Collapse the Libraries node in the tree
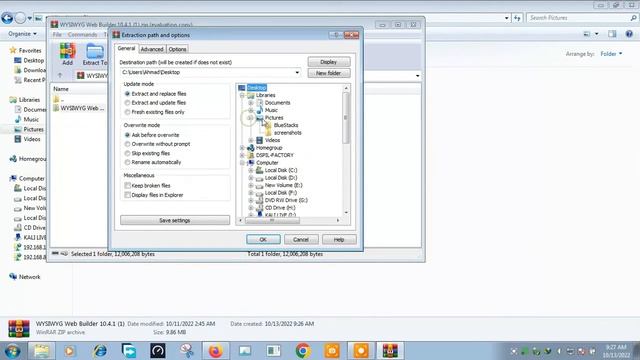The height and width of the screenshot is (360, 640). (242, 95)
